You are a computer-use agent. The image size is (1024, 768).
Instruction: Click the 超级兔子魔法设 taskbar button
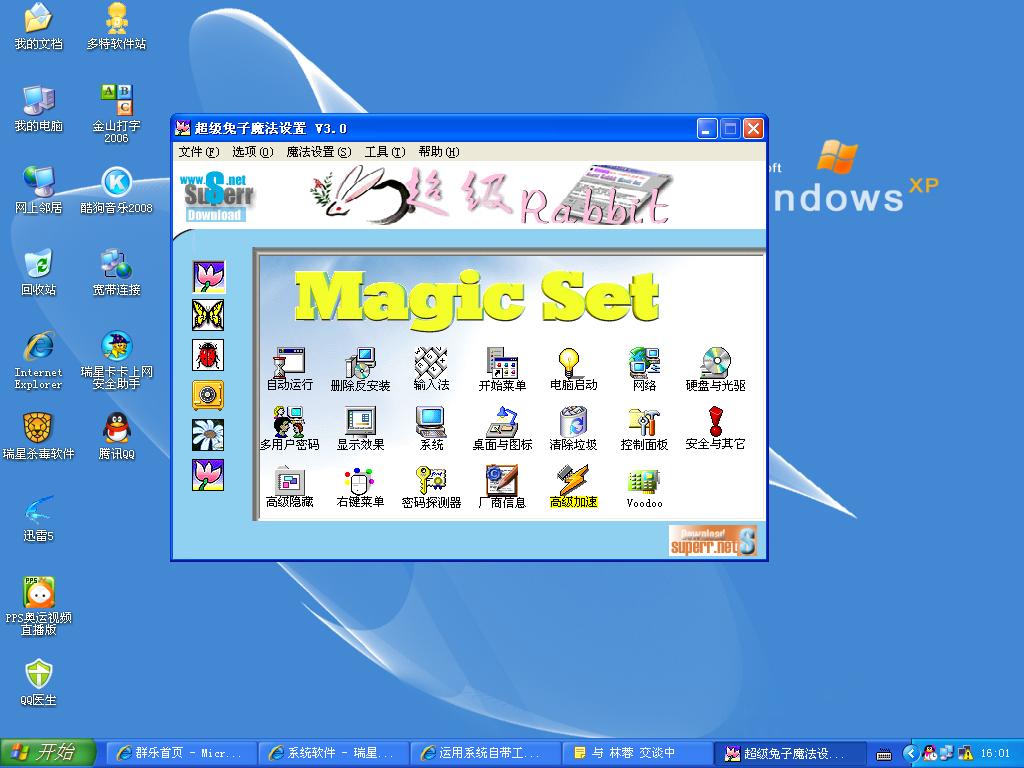tap(789, 753)
